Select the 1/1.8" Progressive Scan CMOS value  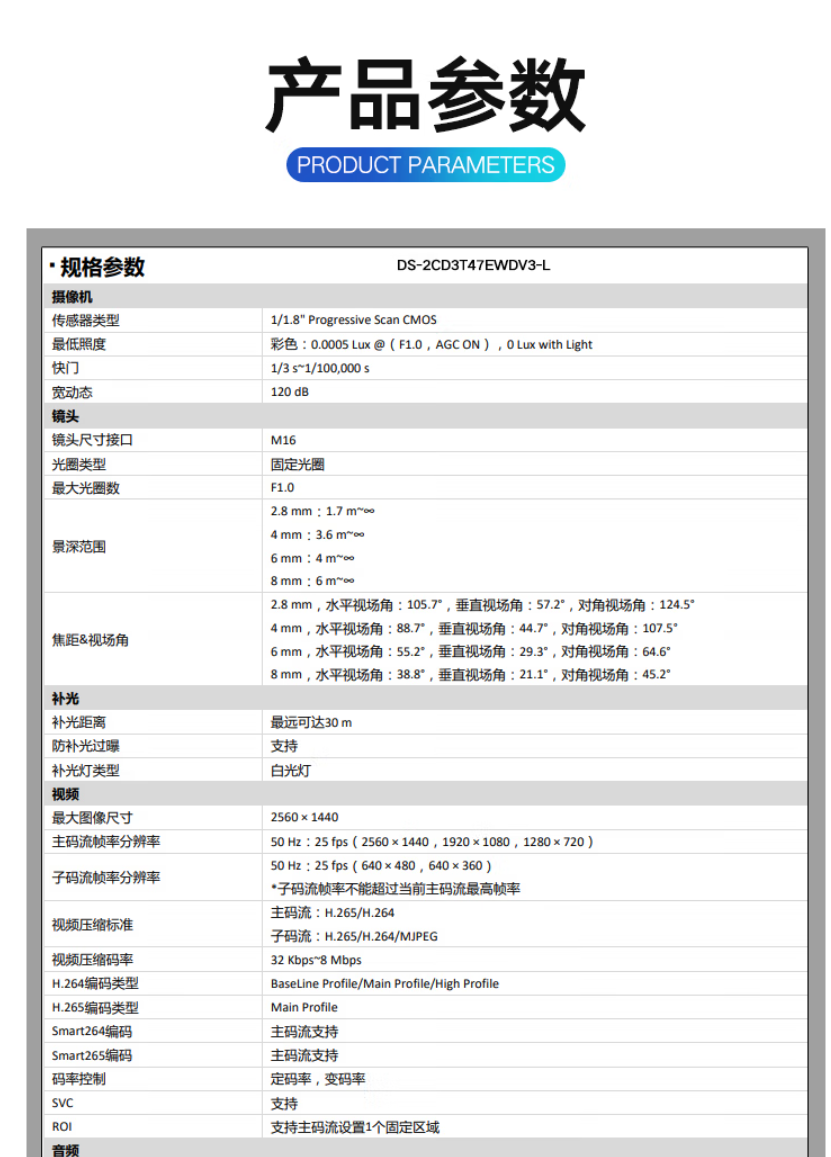click(353, 321)
